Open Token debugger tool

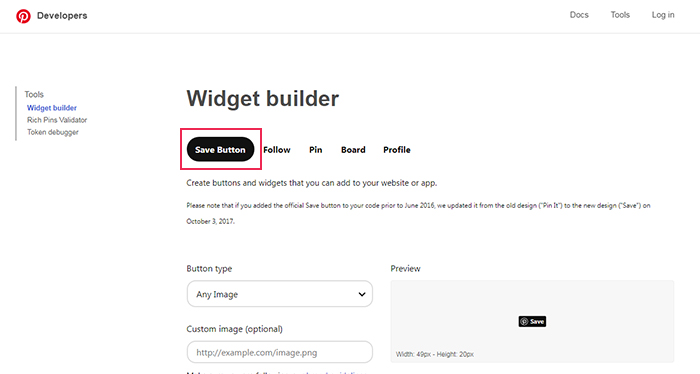[x=53, y=132]
